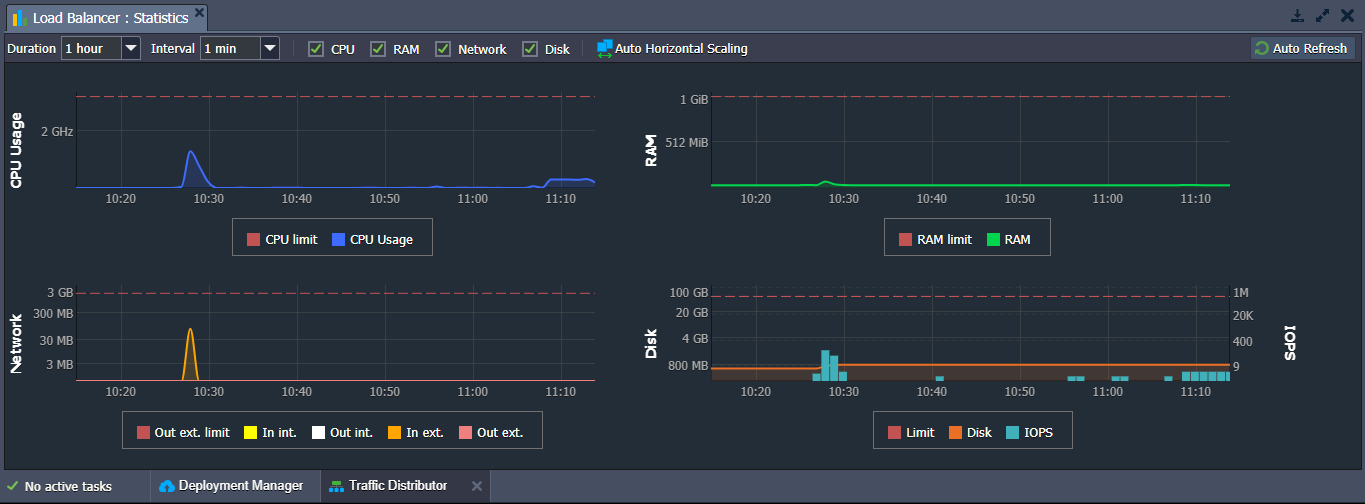Toggle Out ext. limit legend swatch

tap(142, 432)
